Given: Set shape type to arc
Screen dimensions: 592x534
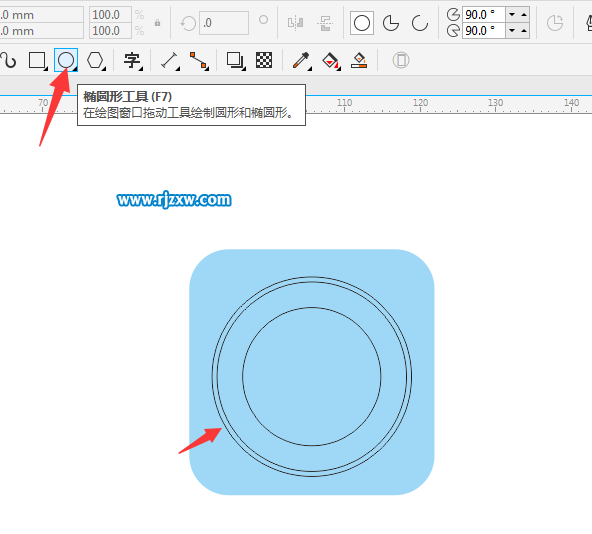Looking at the screenshot, I should tap(419, 23).
